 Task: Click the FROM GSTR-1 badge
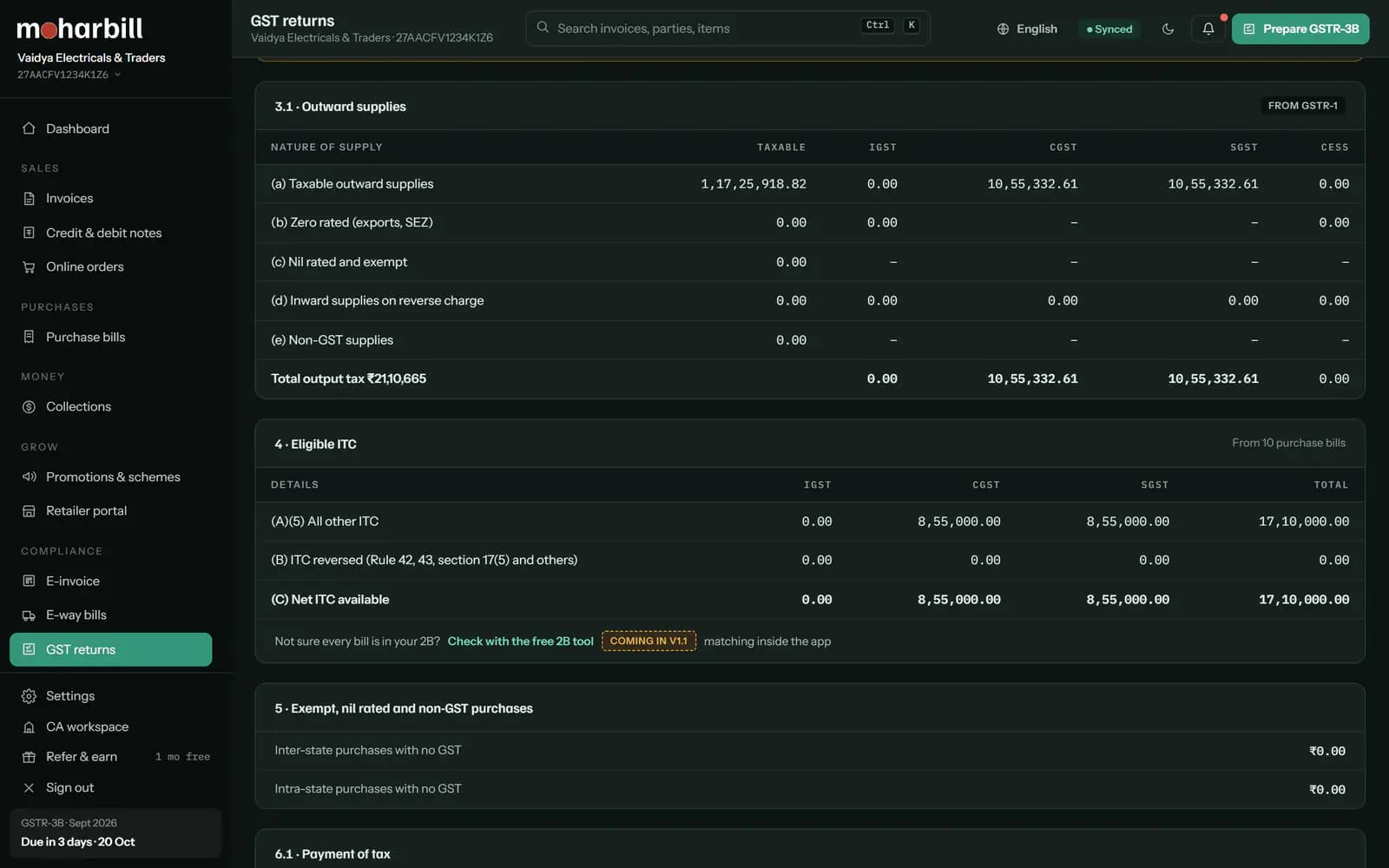(1302, 106)
